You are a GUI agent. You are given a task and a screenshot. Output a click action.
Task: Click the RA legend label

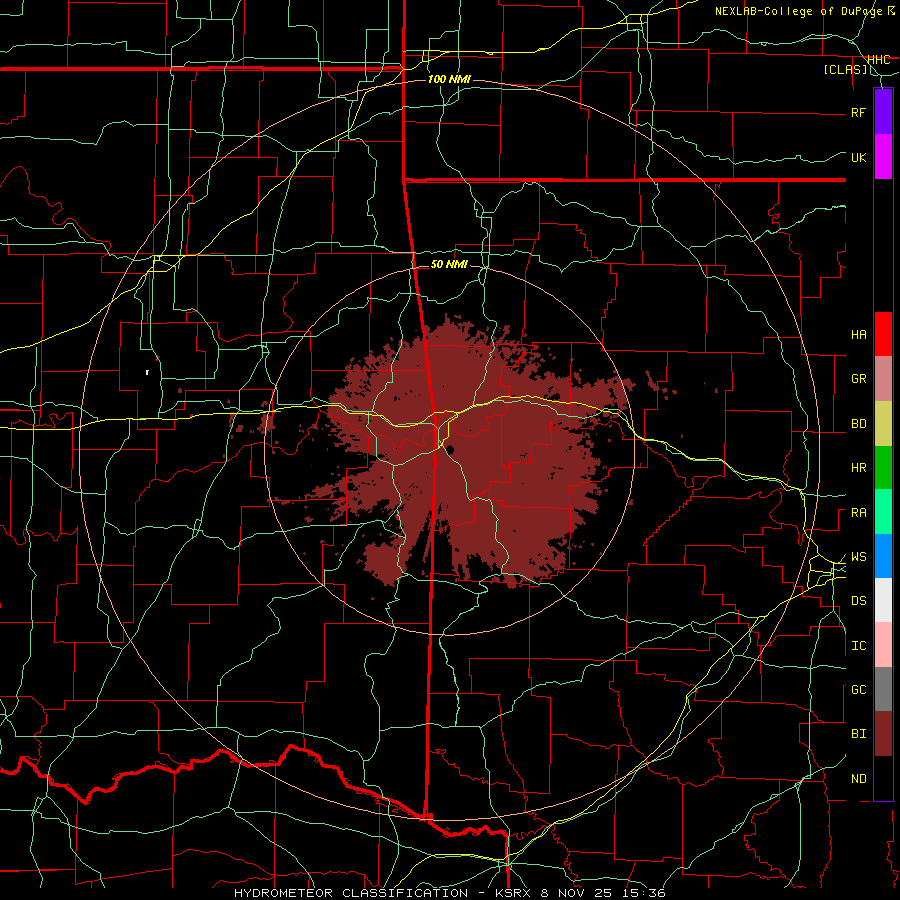coord(858,513)
